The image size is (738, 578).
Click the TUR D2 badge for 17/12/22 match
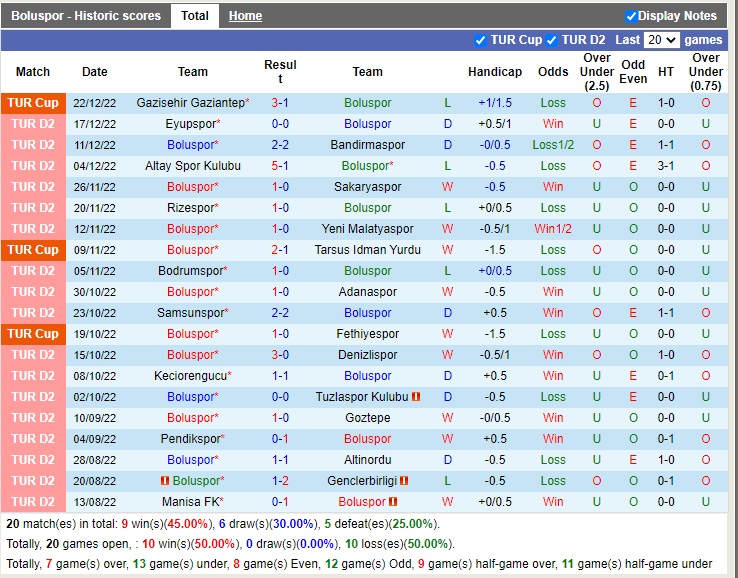click(x=33, y=124)
